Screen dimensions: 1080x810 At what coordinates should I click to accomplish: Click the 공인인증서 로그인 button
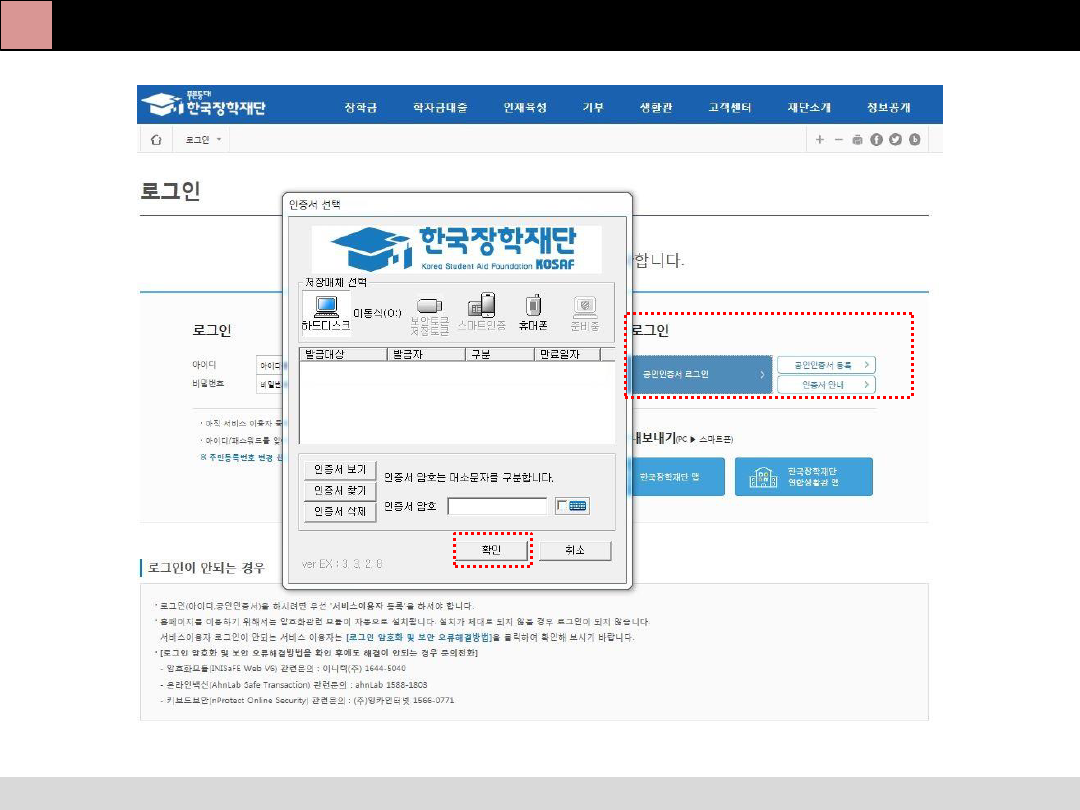700,375
